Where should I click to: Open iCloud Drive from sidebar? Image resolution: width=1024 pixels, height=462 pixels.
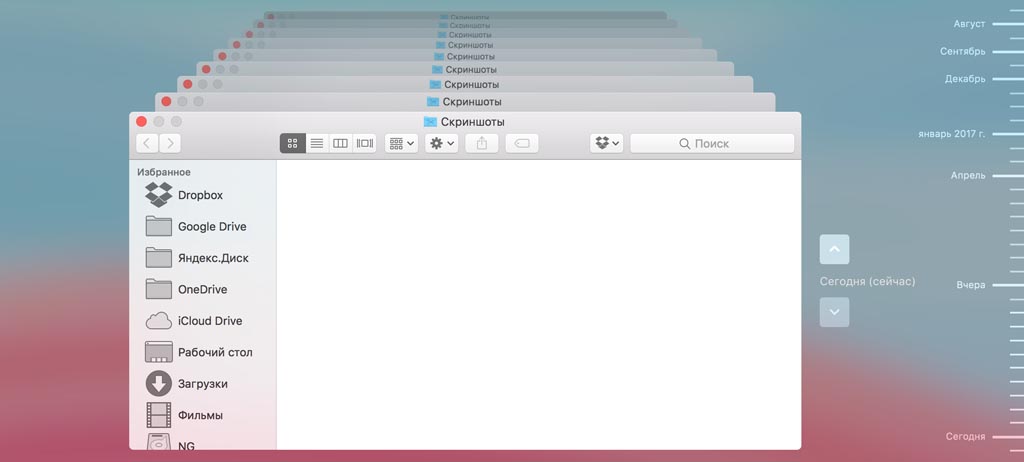tap(209, 321)
